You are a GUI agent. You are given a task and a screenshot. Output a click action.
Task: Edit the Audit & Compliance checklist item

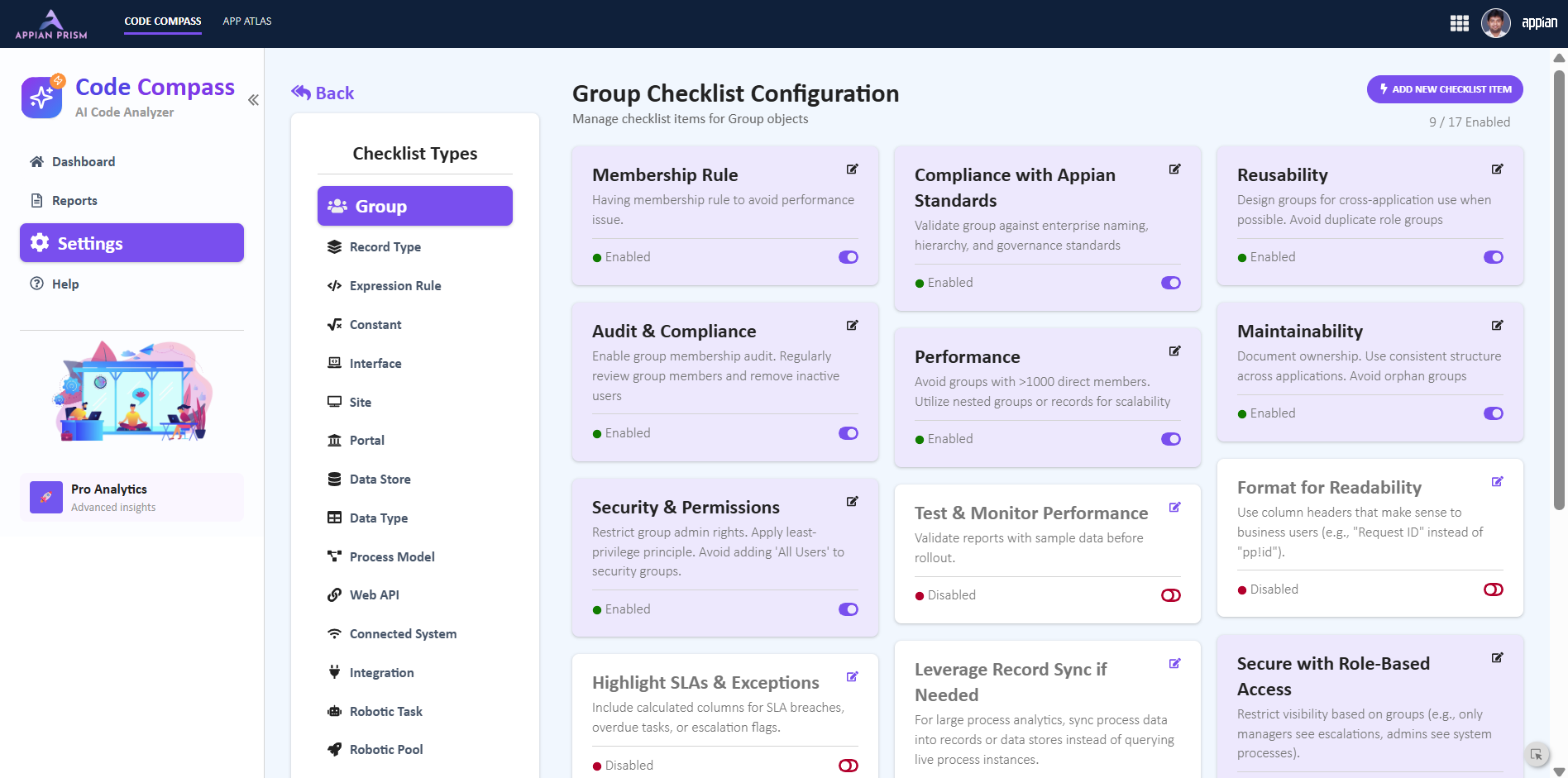click(852, 326)
